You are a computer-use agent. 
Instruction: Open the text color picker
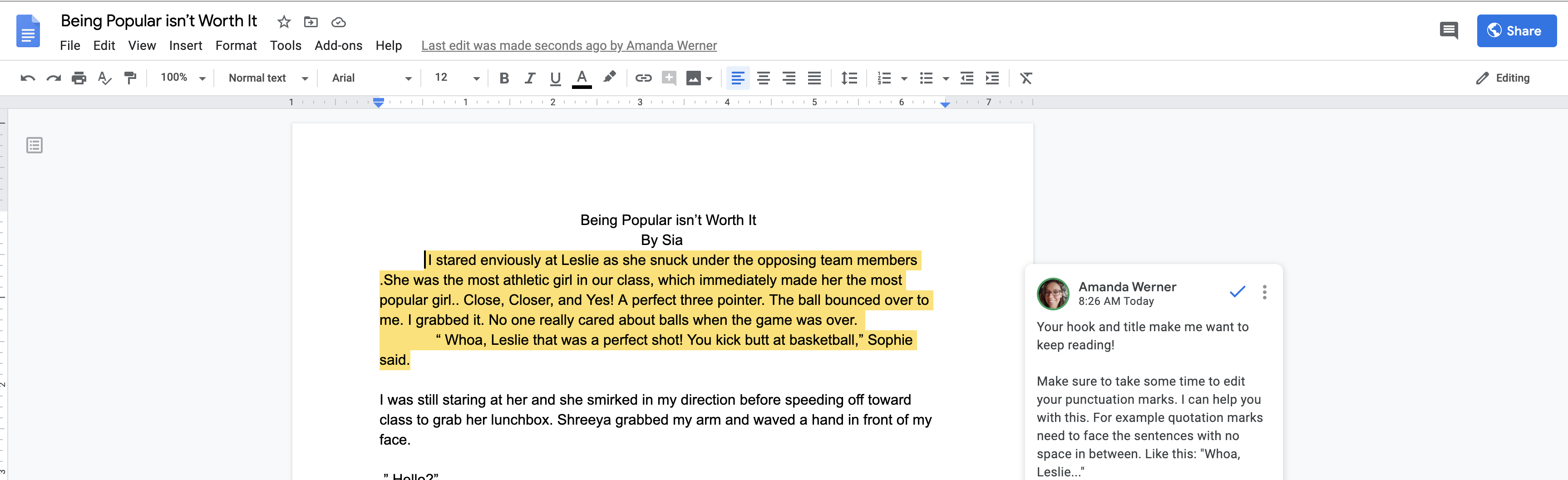582,78
